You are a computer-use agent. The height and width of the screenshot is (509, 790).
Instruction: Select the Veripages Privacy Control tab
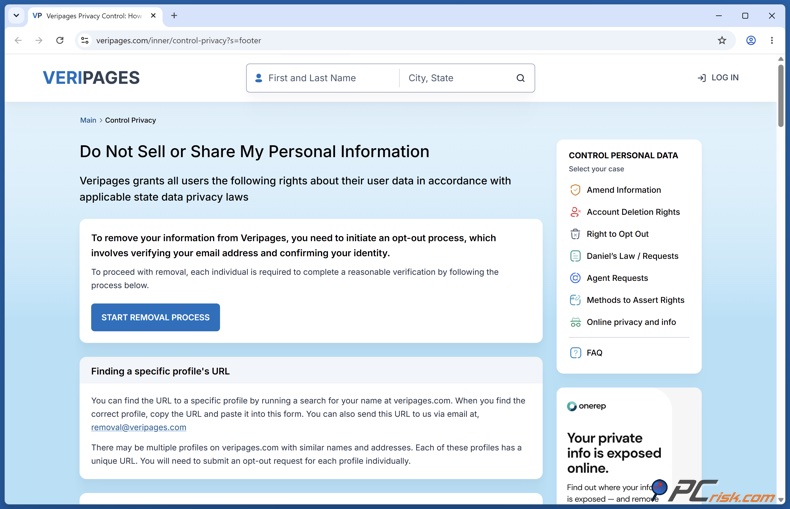(x=94, y=16)
